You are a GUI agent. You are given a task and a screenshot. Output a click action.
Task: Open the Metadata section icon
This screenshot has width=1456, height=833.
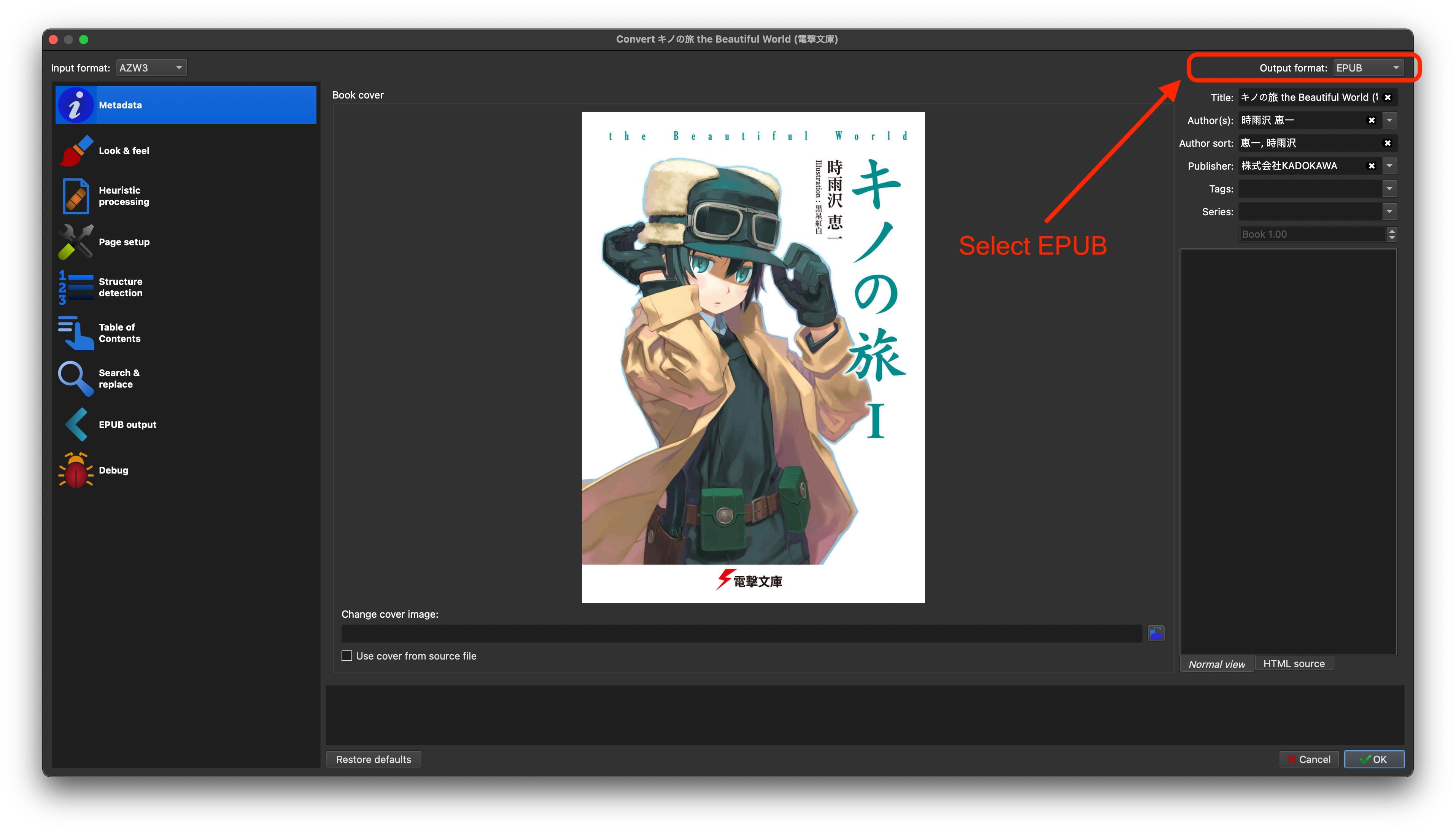tap(76, 105)
